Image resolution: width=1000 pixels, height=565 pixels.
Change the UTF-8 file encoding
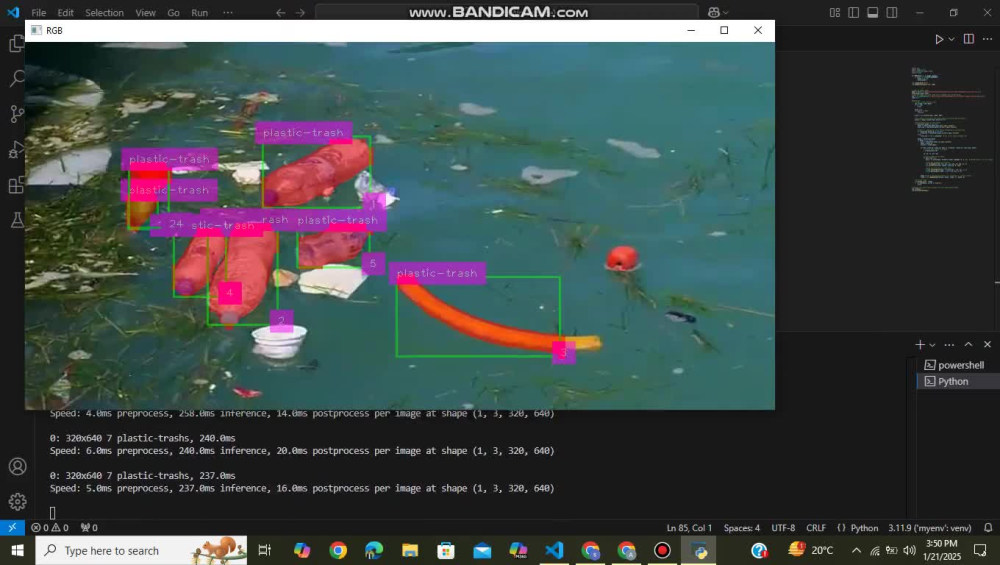pos(783,527)
